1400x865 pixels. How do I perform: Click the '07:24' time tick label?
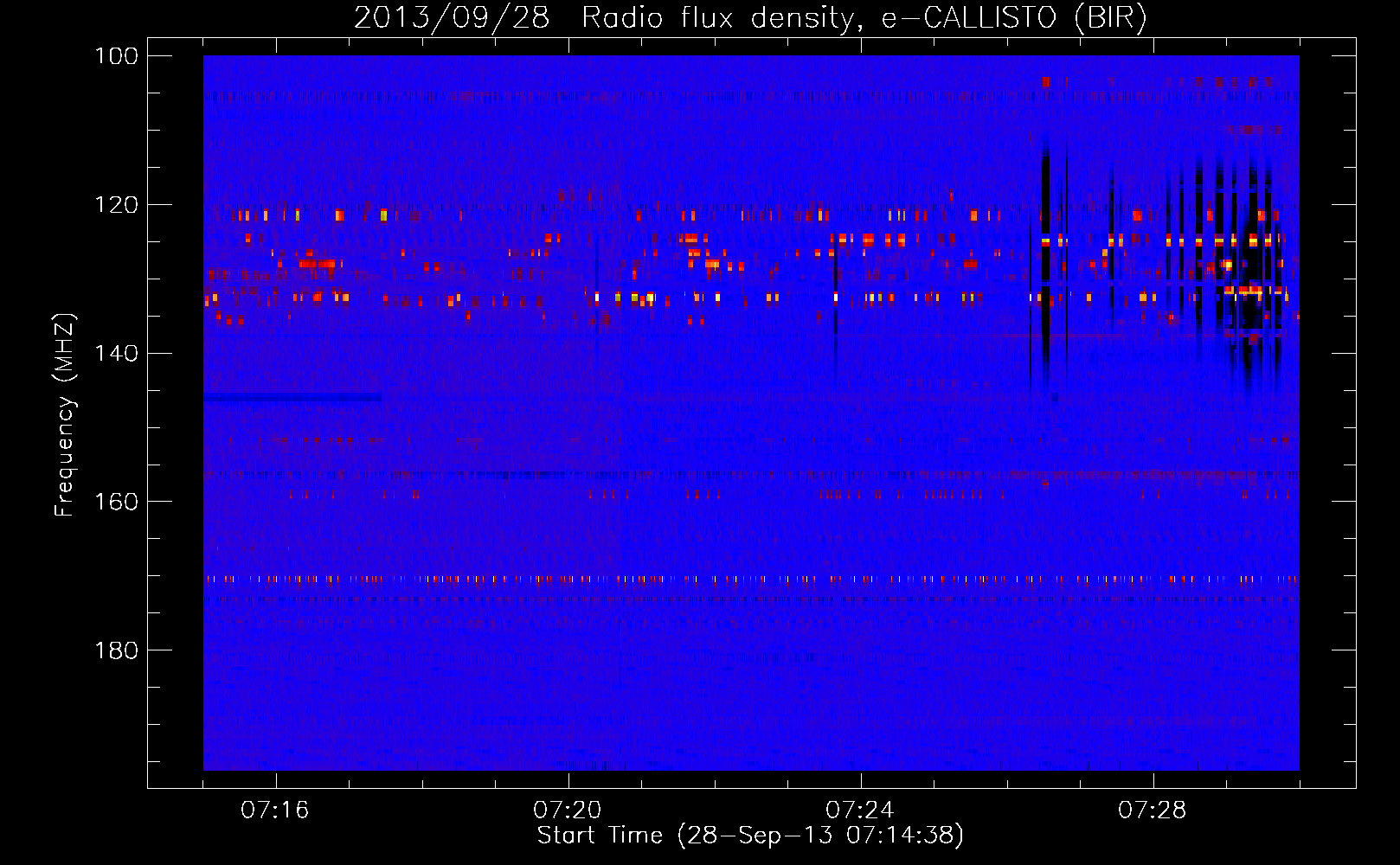tap(860, 811)
